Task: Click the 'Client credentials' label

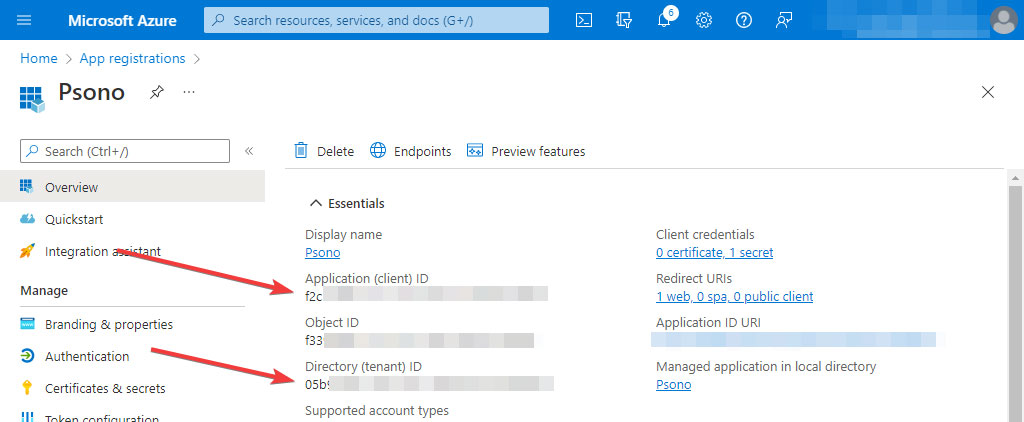Action: [x=705, y=234]
